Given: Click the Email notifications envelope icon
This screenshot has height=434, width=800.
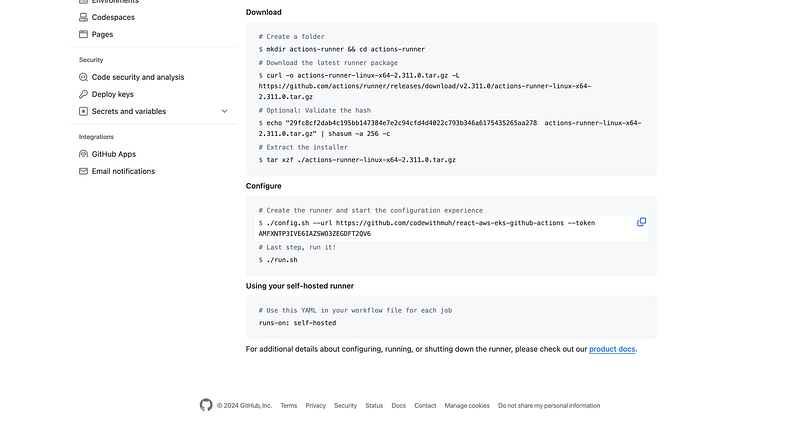Looking at the screenshot, I should [x=84, y=171].
